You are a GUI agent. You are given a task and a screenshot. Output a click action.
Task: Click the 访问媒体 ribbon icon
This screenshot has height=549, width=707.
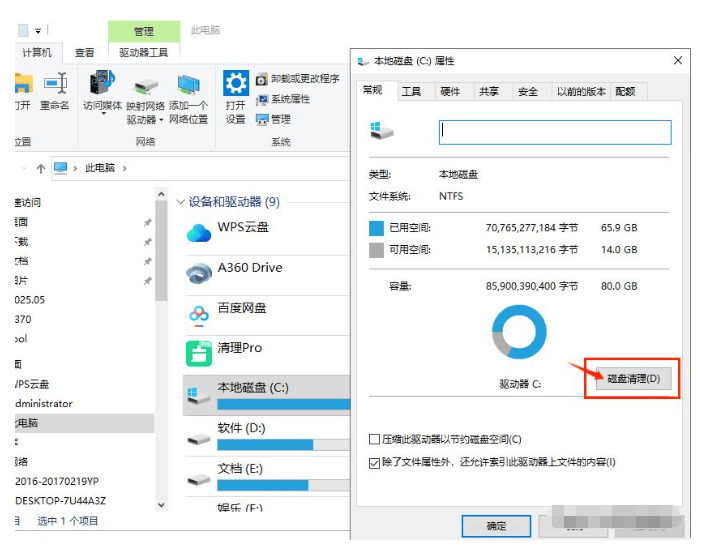[102, 84]
